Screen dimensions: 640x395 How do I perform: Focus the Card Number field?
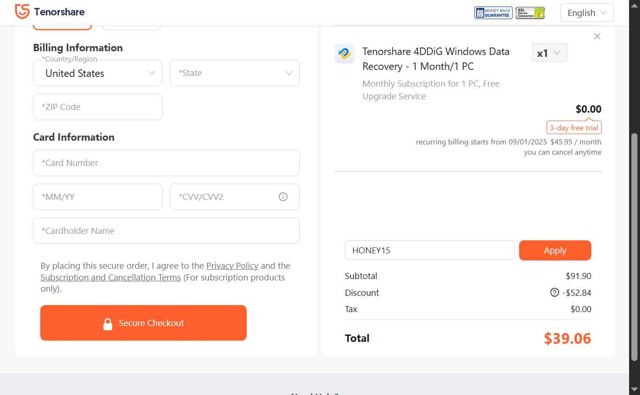click(166, 163)
